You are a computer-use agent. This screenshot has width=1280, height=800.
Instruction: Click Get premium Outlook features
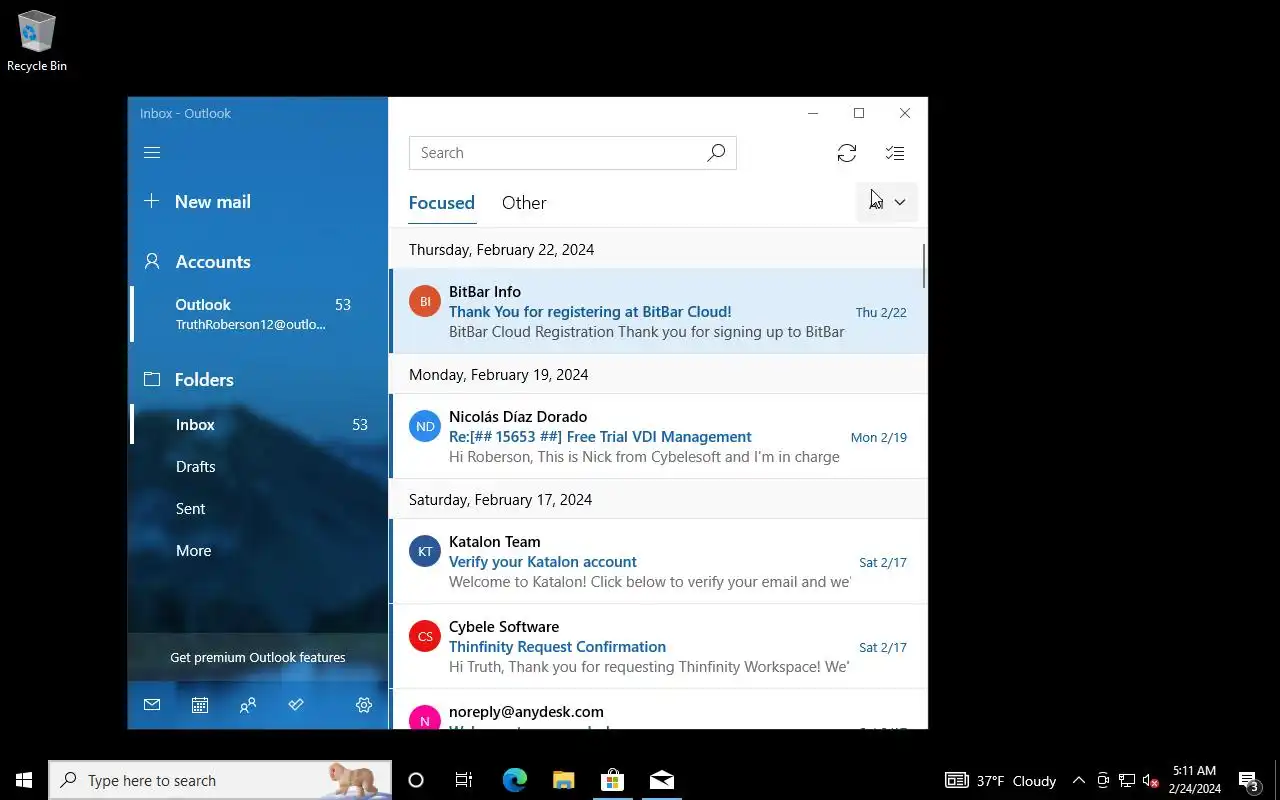[258, 657]
